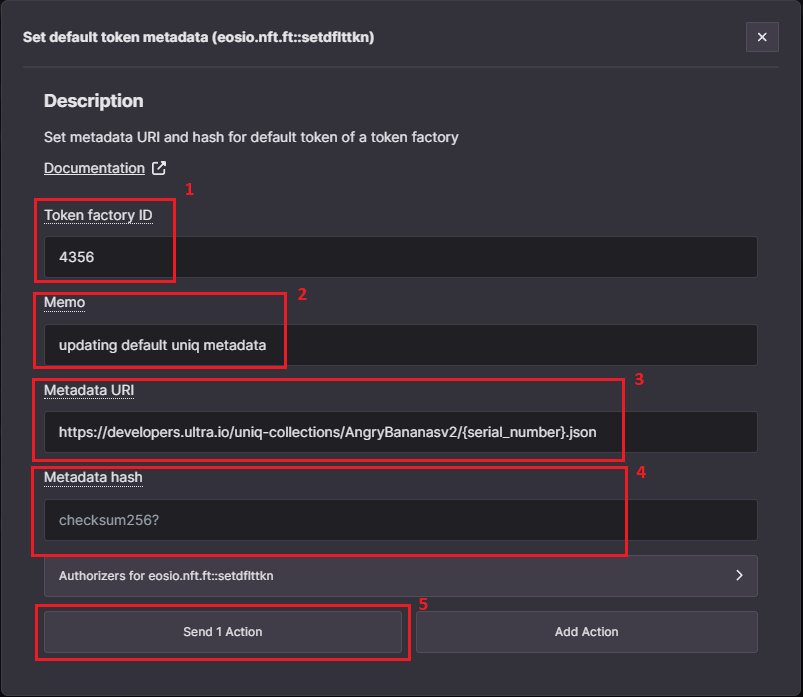Click the red annotation number 3
This screenshot has width=803, height=697.
pyautogui.click(x=639, y=379)
